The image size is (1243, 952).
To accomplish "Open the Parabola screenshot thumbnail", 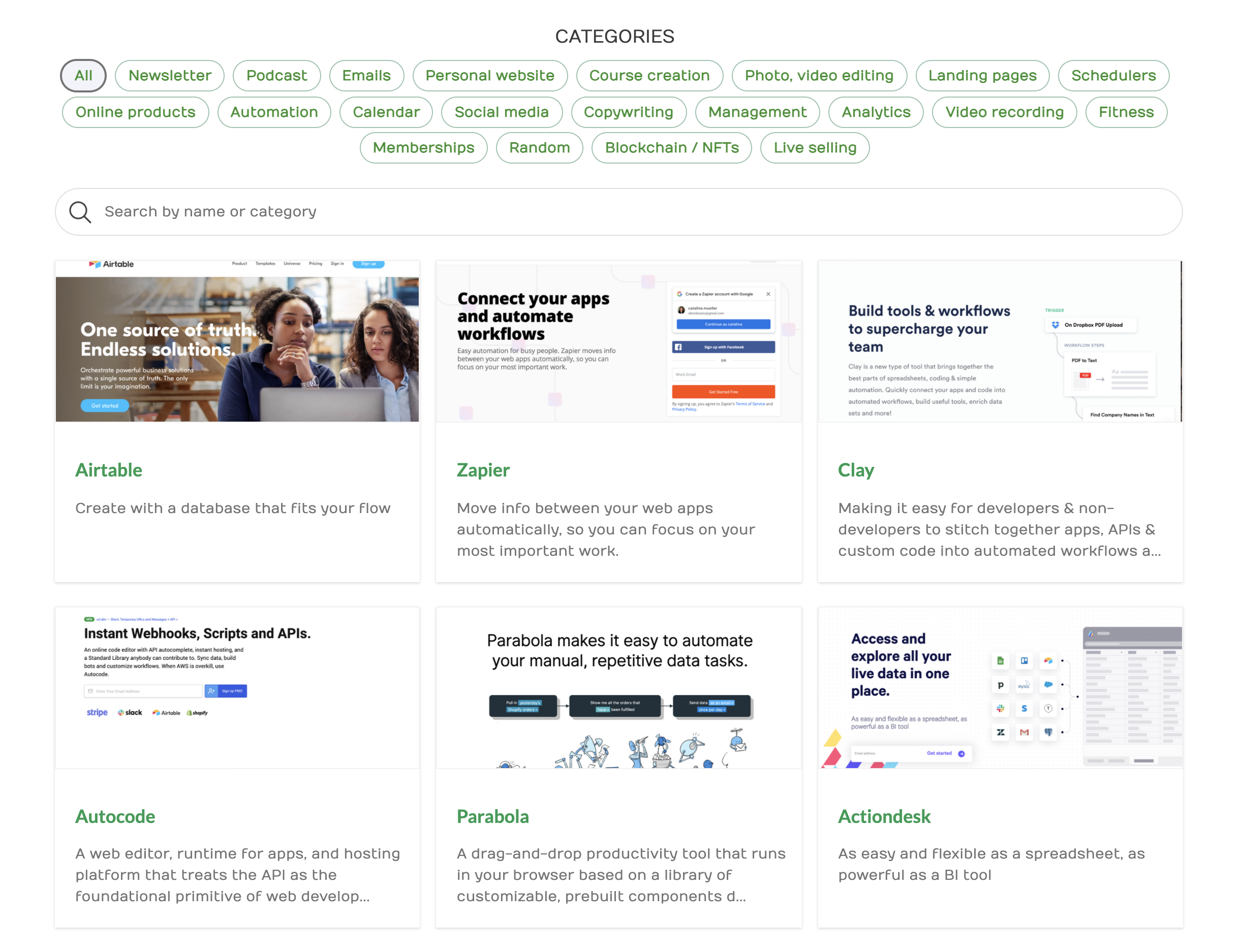I will 618,687.
